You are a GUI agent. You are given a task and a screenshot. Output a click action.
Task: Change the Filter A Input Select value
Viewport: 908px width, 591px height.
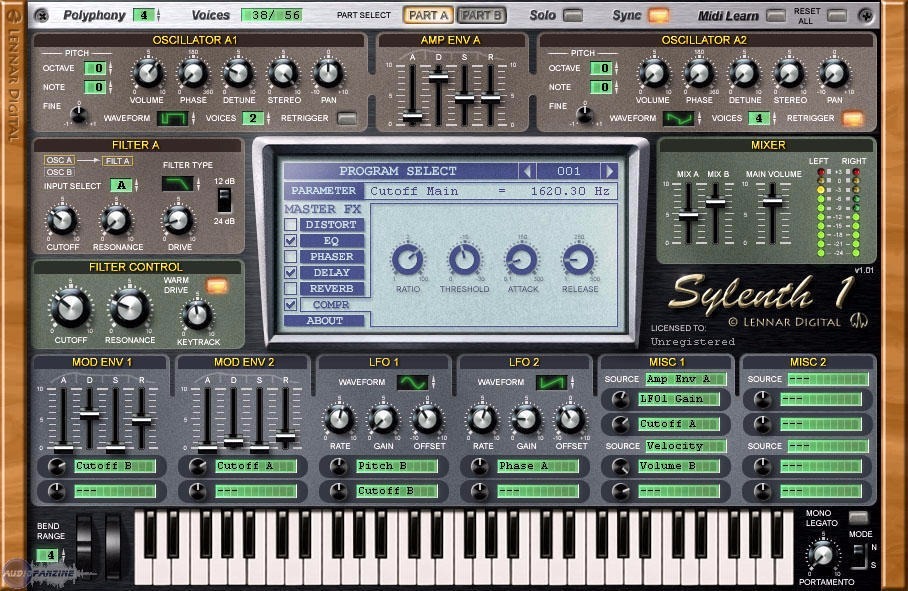(121, 185)
